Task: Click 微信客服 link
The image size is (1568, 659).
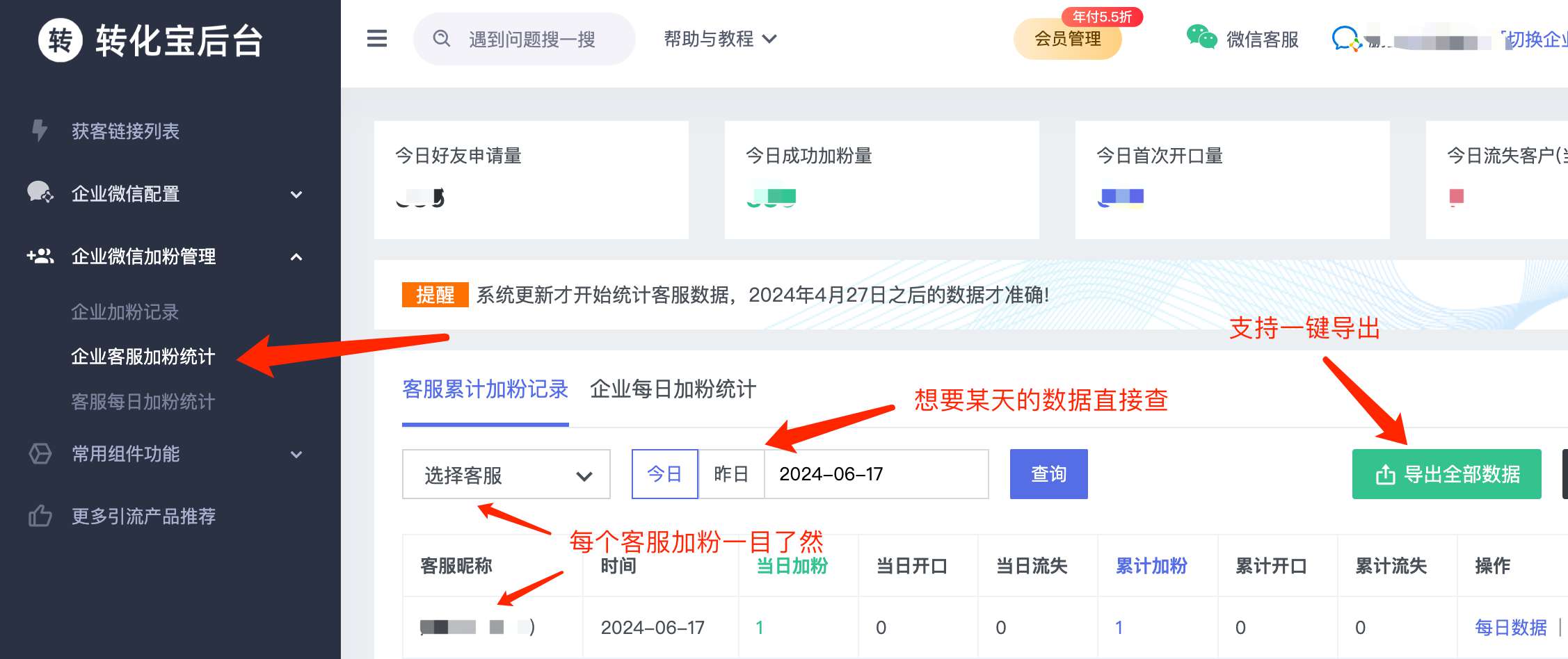Action: click(x=1263, y=40)
